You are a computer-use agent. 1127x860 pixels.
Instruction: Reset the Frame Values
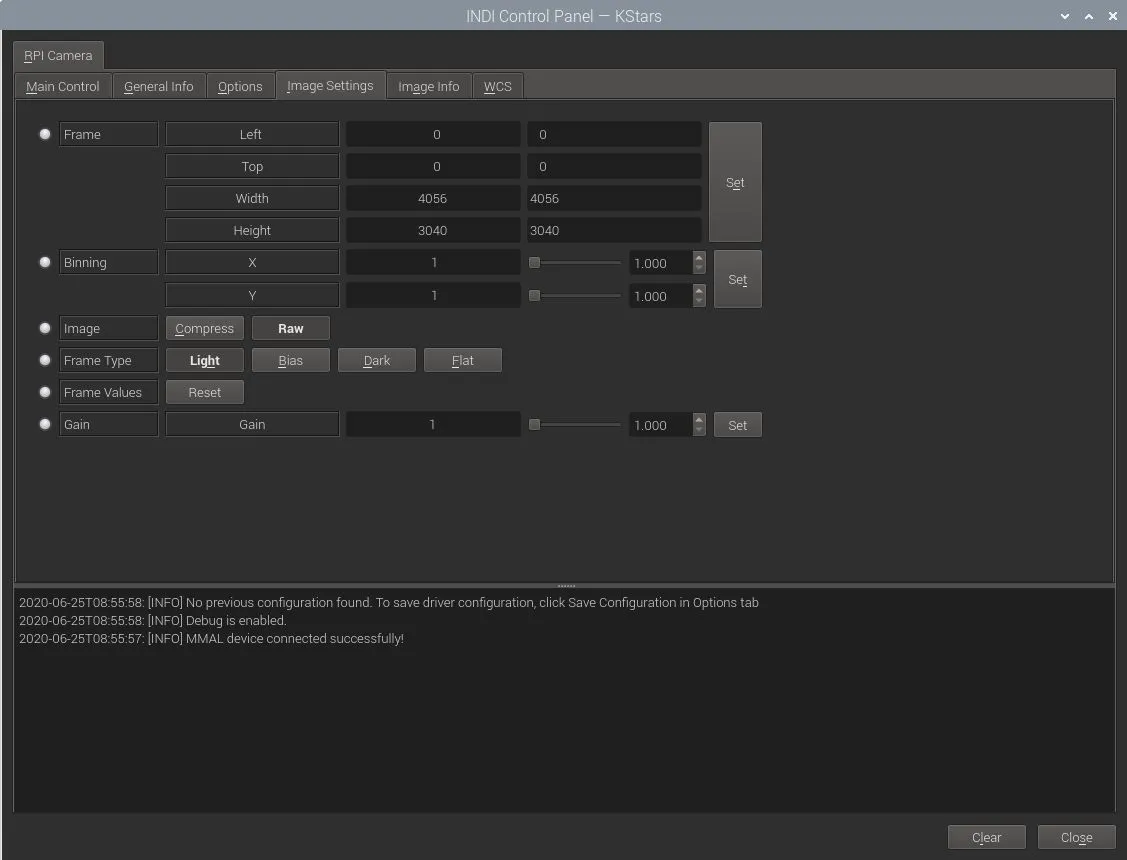(x=205, y=392)
